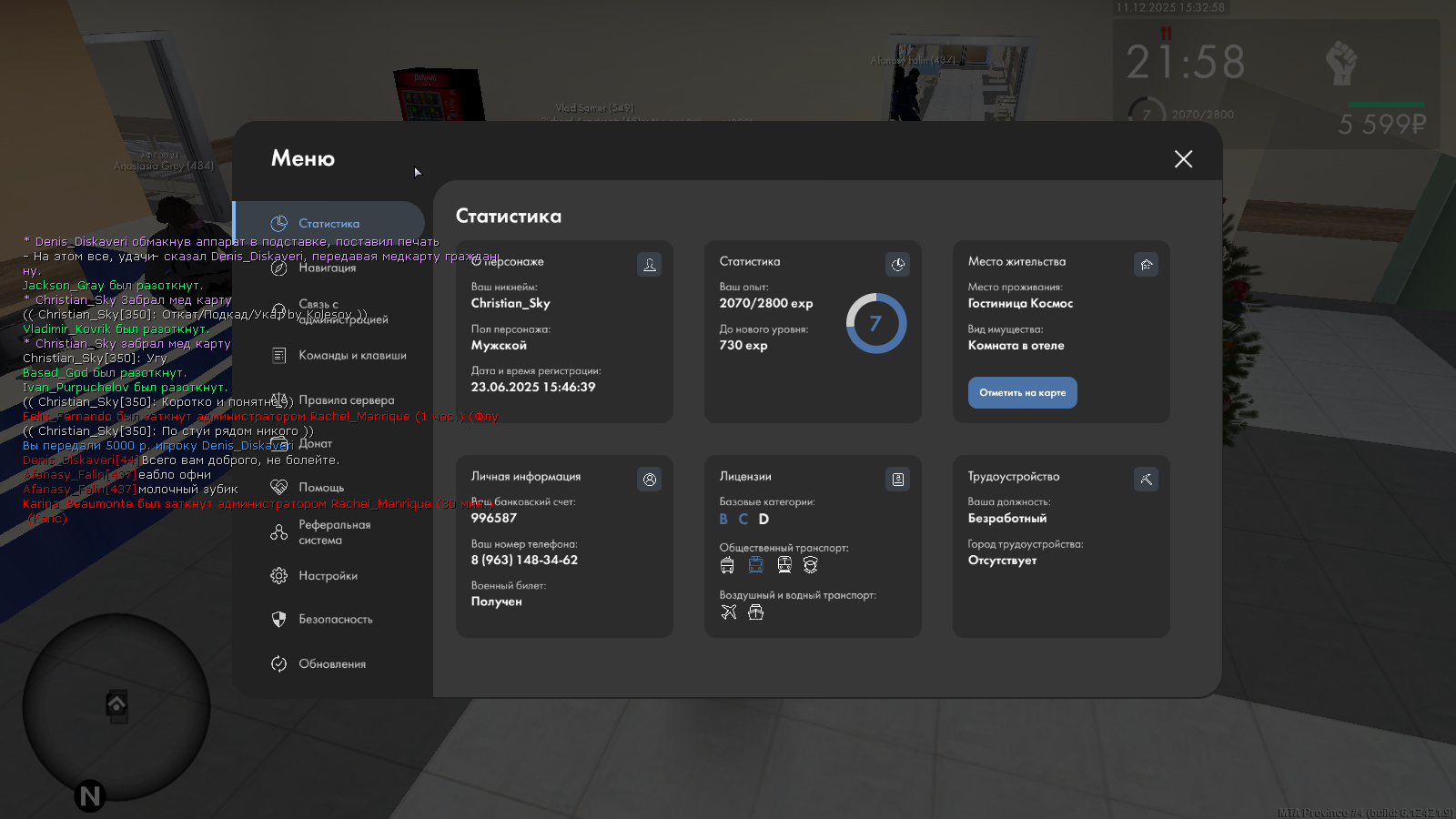Click the nickname Christian_Sky in stats
The image size is (1456, 819).
[511, 303]
